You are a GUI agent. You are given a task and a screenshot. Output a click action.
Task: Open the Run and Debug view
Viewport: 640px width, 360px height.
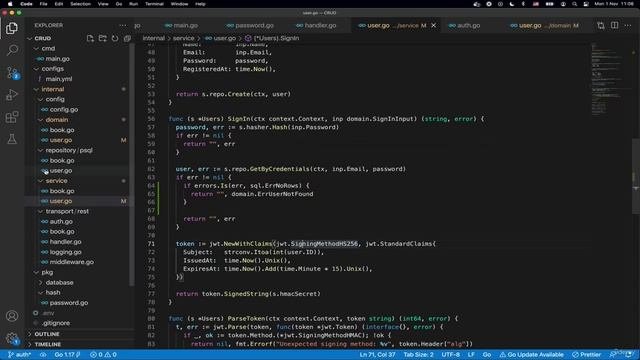12,95
